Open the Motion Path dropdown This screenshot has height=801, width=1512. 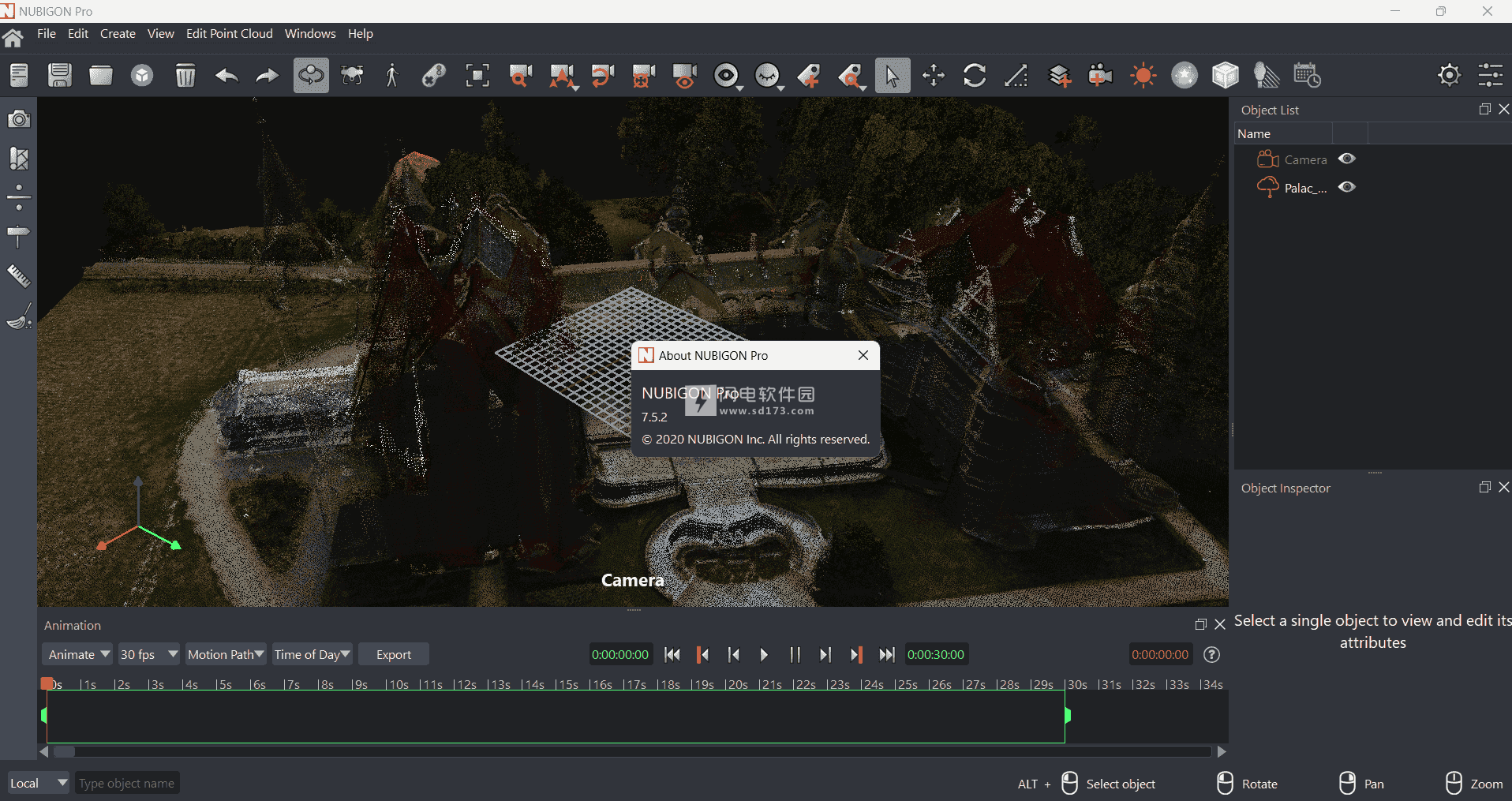tap(225, 654)
